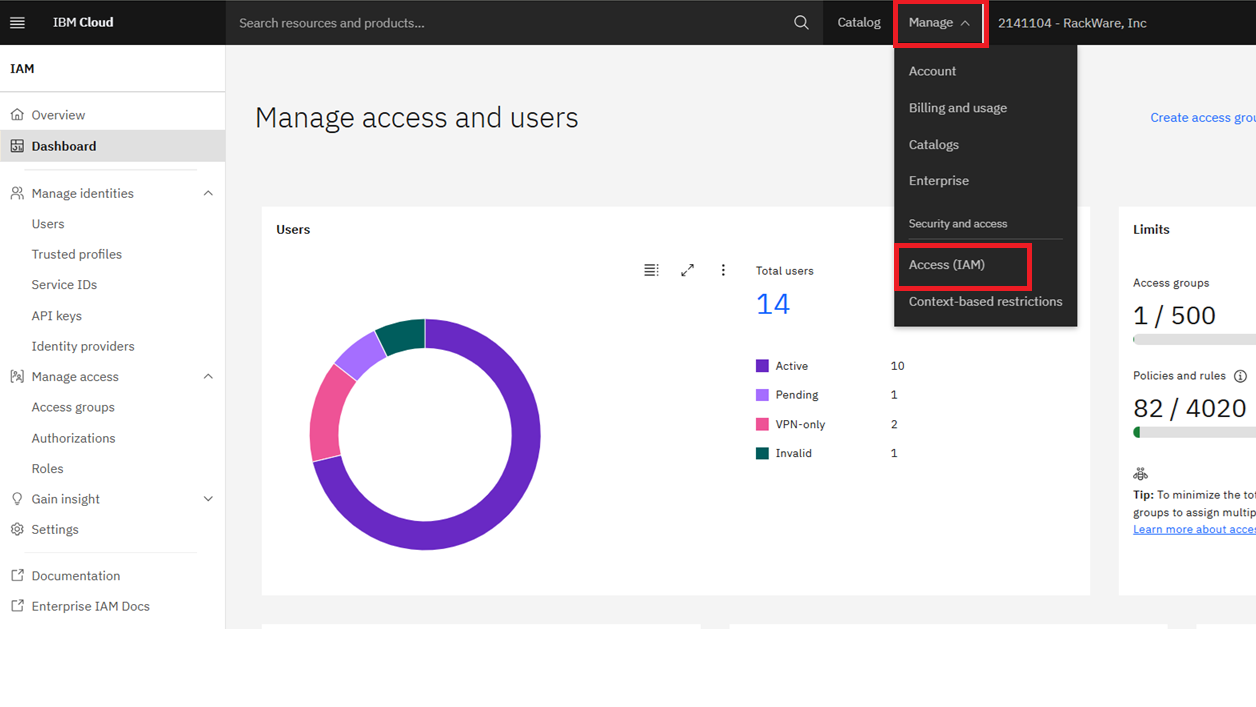Screen dimensions: 1256x707
Task: Open Authorizations in sidebar
Action: (73, 438)
